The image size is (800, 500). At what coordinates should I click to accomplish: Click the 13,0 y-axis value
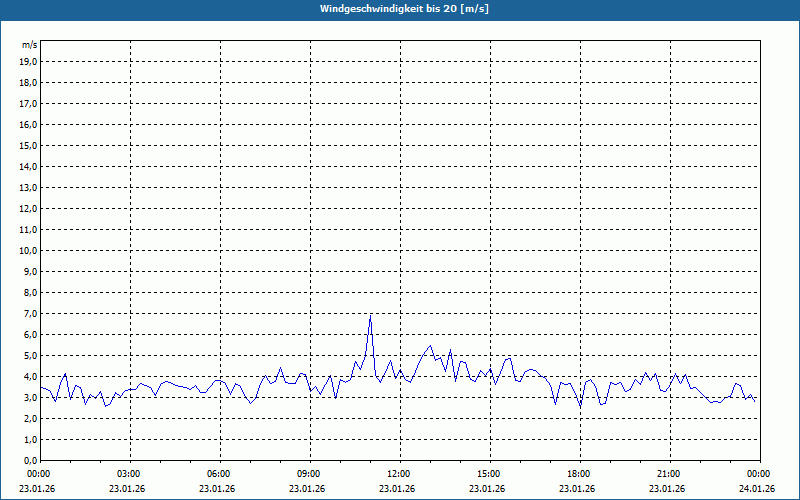tap(29, 187)
